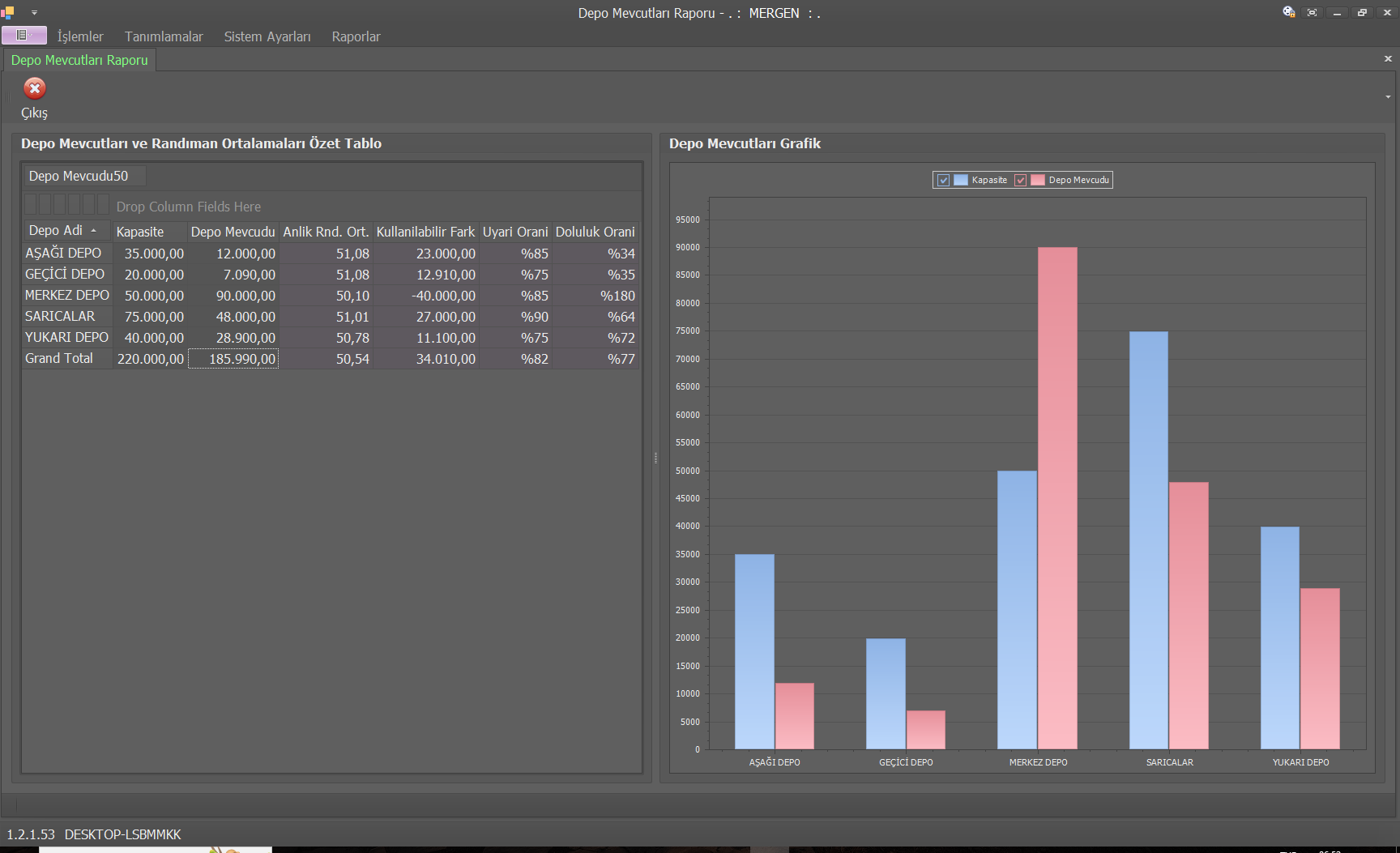This screenshot has height=853, width=1400.
Task: Open the purple application menu button
Action: pos(23,36)
